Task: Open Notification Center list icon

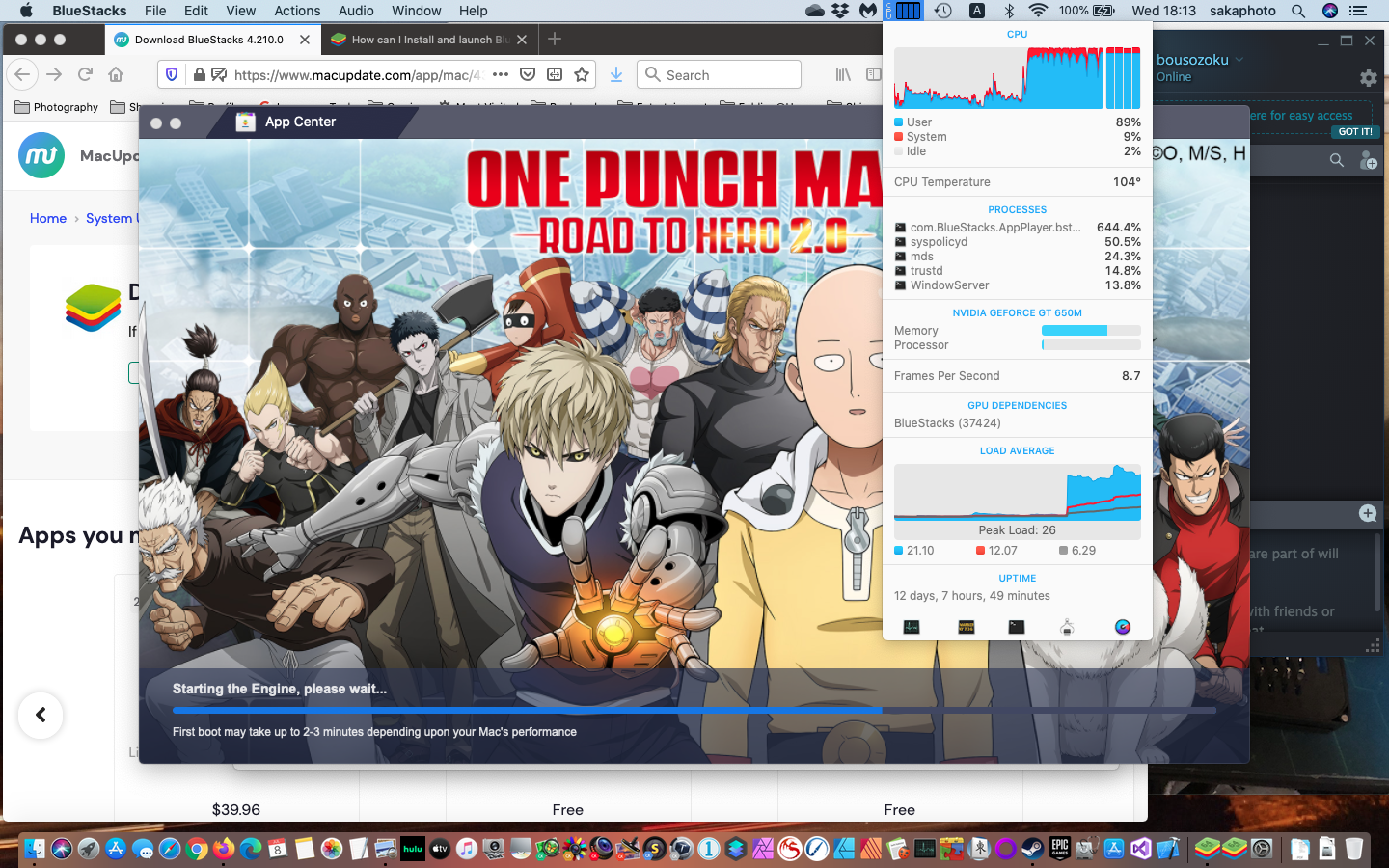Action: tap(1358, 11)
